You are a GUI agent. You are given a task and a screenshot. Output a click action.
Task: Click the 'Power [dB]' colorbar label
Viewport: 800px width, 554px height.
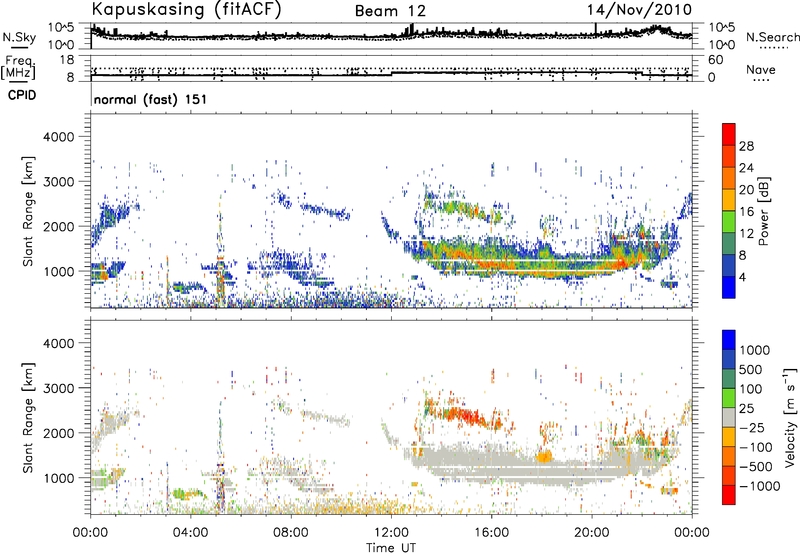pyautogui.click(x=764, y=211)
